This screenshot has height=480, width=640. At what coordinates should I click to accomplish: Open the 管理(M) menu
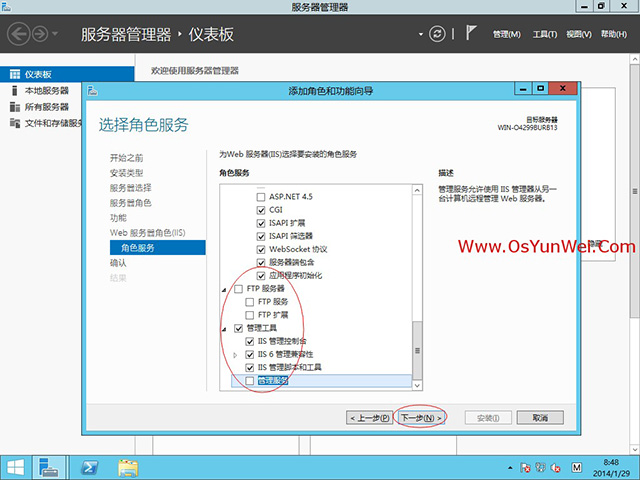[x=507, y=34]
